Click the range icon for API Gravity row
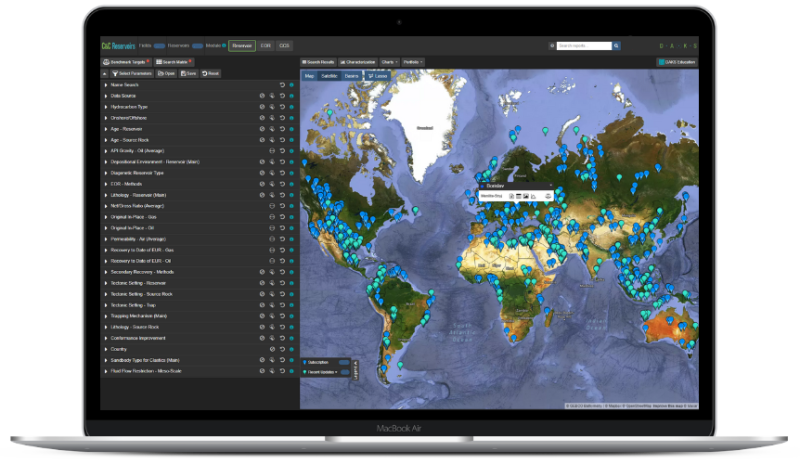 pyautogui.click(x=272, y=151)
